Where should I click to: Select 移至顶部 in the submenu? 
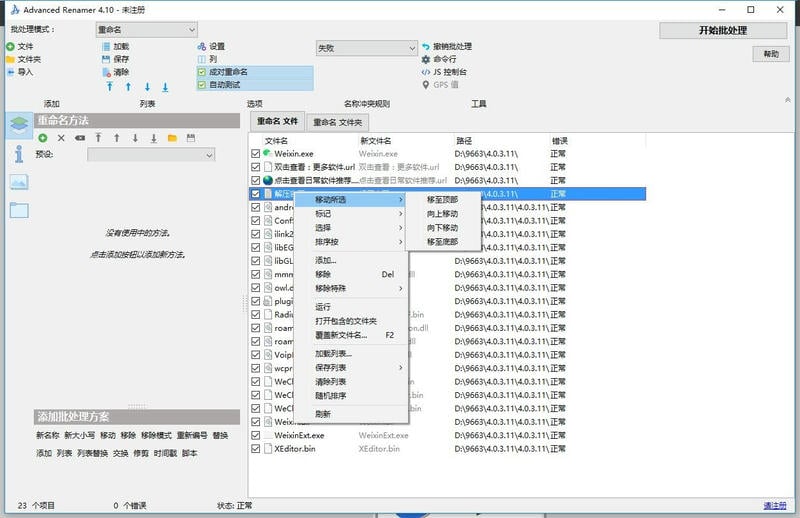tap(442, 200)
